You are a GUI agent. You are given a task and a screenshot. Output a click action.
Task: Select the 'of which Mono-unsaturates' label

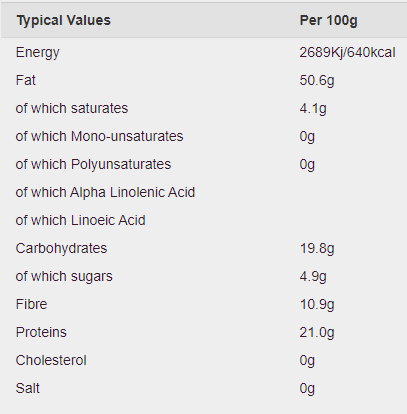(x=99, y=136)
